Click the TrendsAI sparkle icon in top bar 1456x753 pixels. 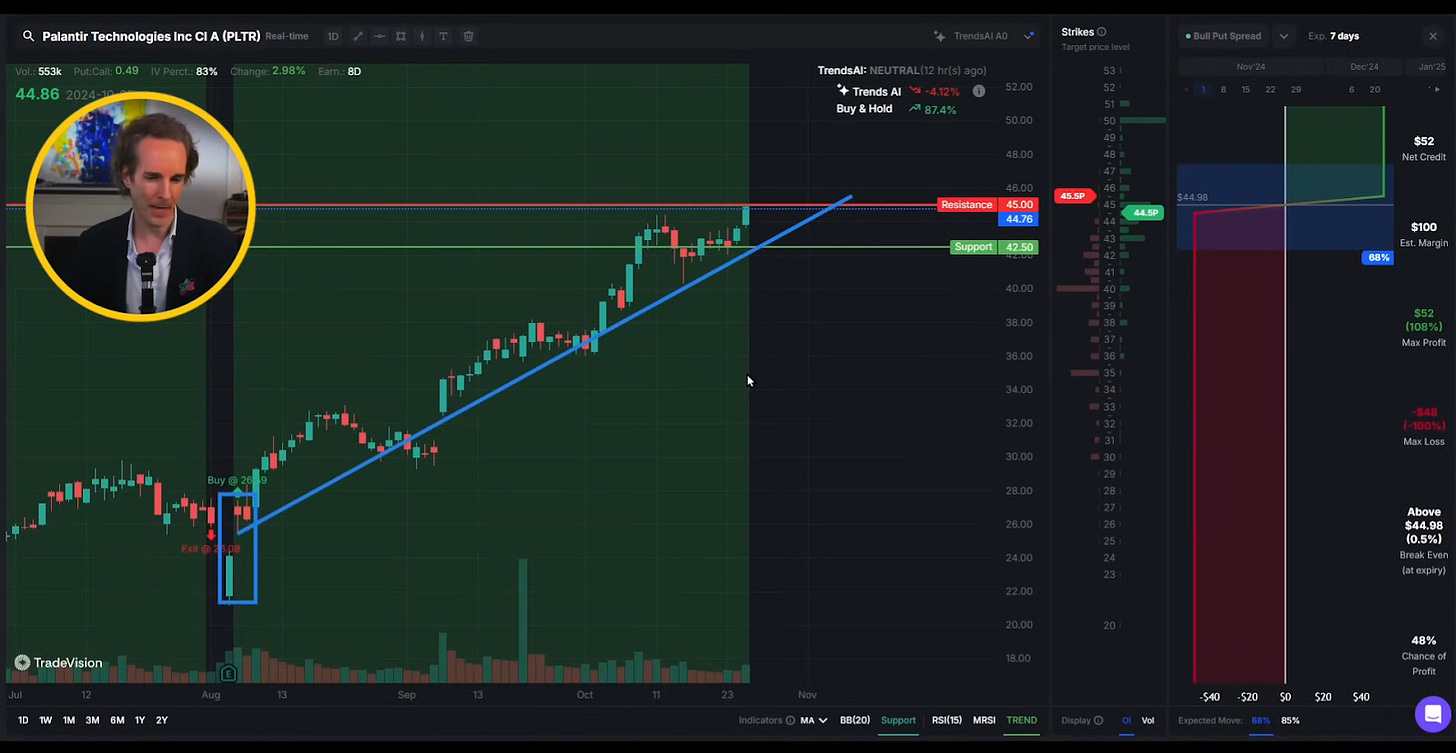click(939, 36)
